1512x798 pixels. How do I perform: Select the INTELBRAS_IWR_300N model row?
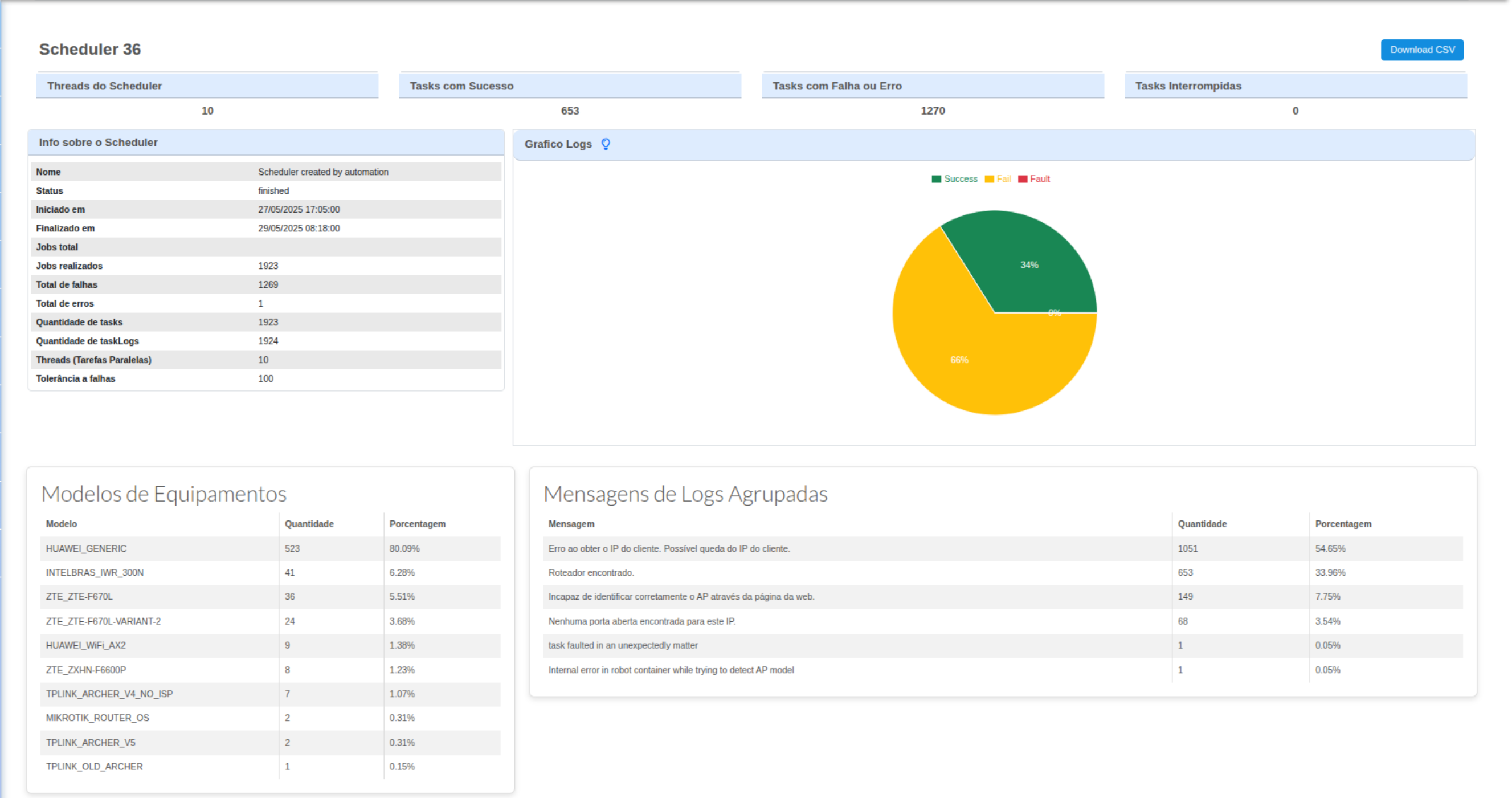(x=95, y=572)
